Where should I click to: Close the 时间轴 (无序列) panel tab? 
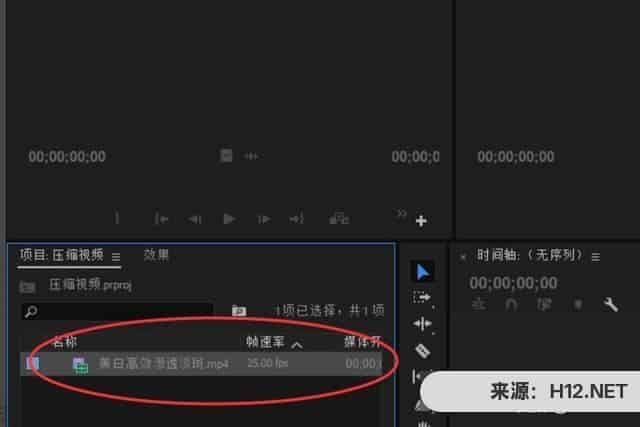(x=463, y=257)
